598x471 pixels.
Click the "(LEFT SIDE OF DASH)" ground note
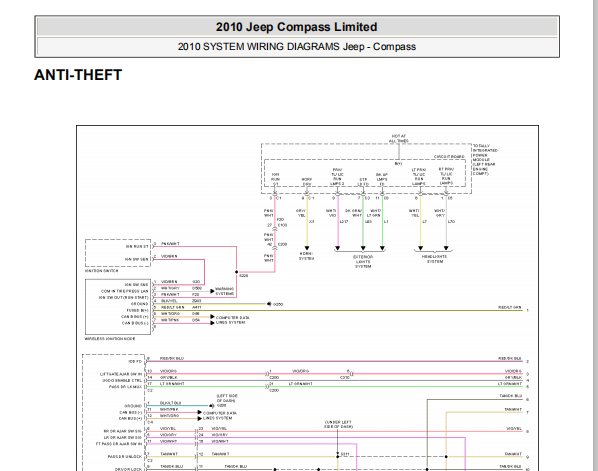[x=227, y=398]
